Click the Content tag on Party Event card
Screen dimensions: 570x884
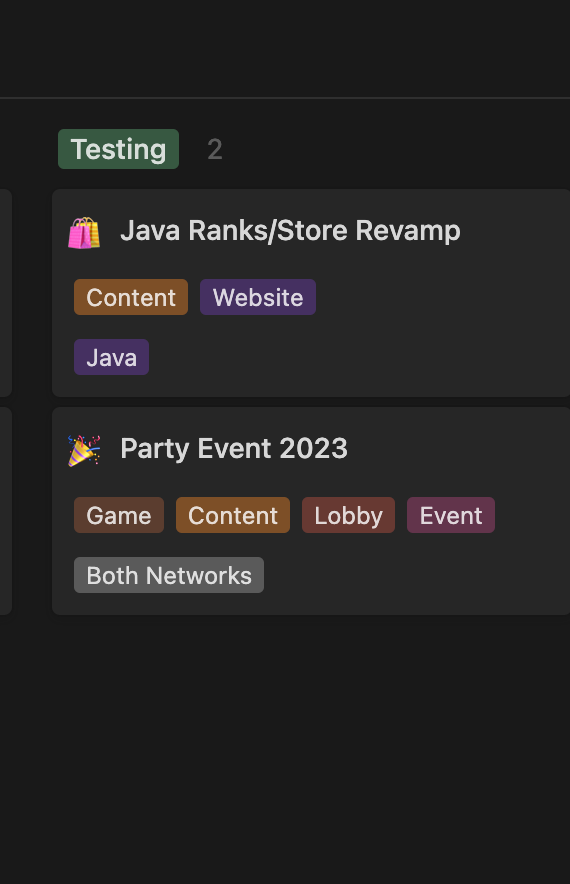pos(233,515)
